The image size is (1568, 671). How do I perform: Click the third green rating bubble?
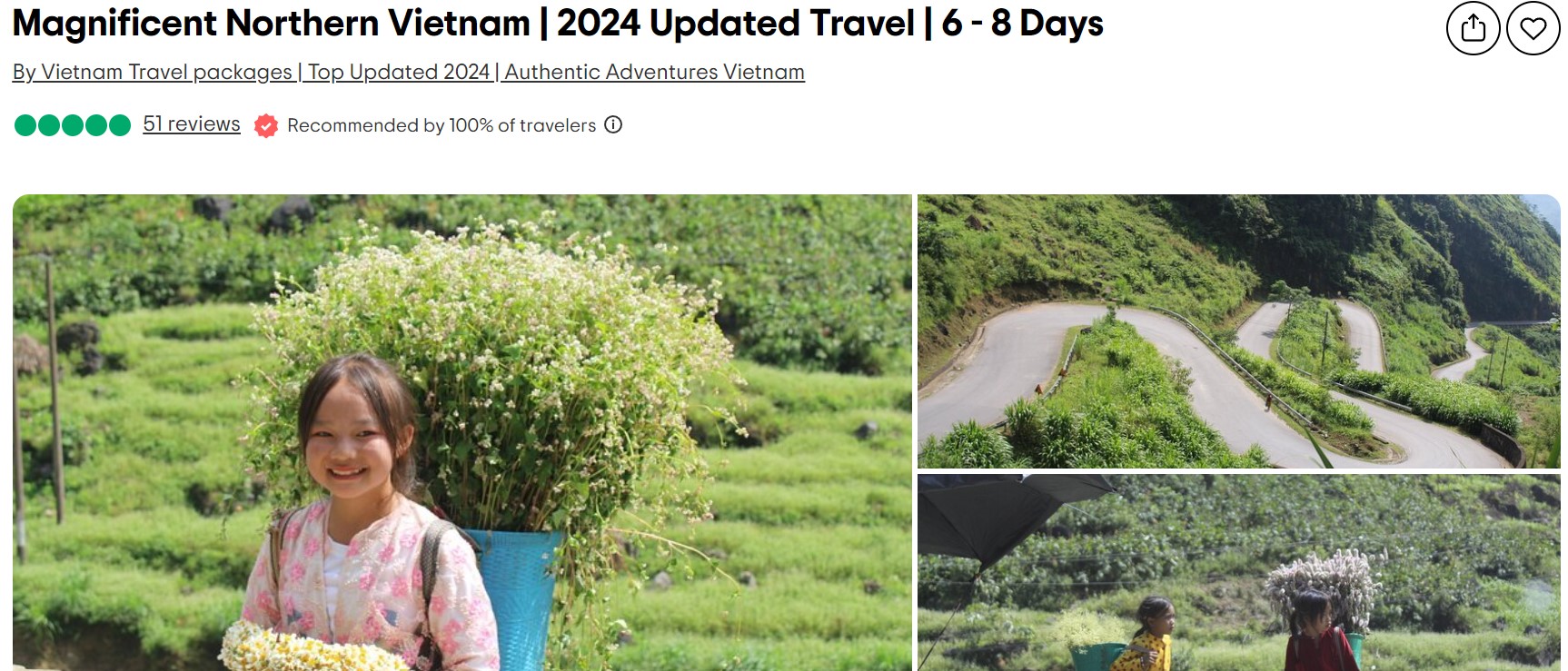(73, 125)
